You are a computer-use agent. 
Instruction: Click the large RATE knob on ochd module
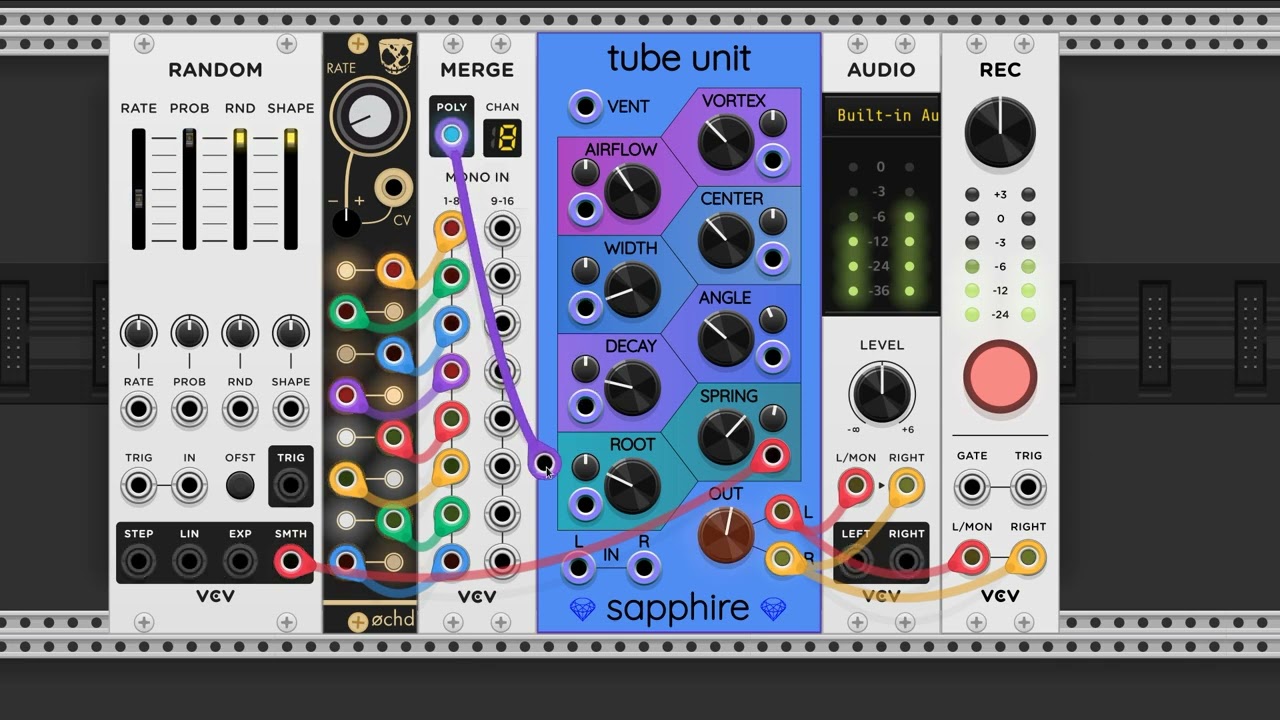pyautogui.click(x=368, y=115)
